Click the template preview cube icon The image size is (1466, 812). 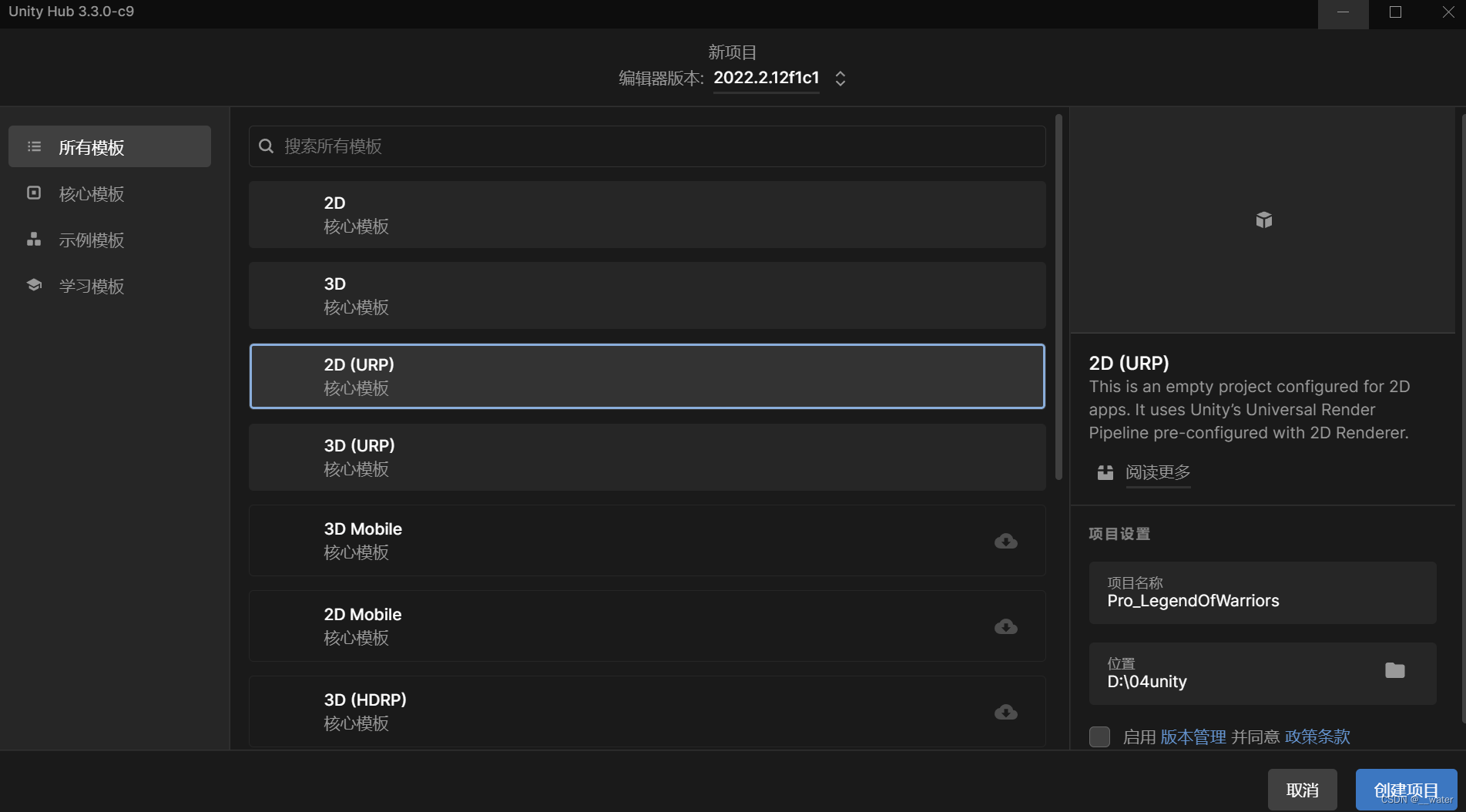click(1263, 220)
